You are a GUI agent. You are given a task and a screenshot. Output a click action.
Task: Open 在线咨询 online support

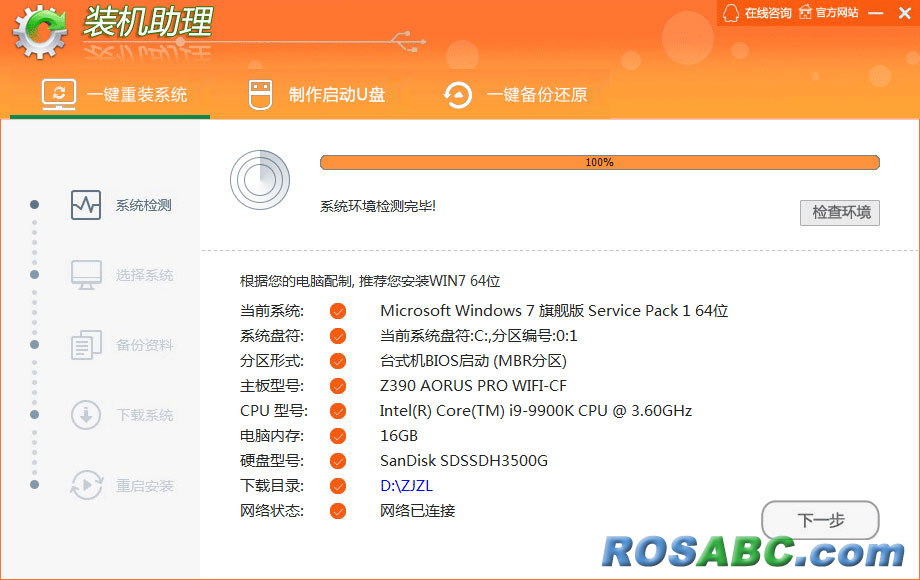(x=768, y=13)
